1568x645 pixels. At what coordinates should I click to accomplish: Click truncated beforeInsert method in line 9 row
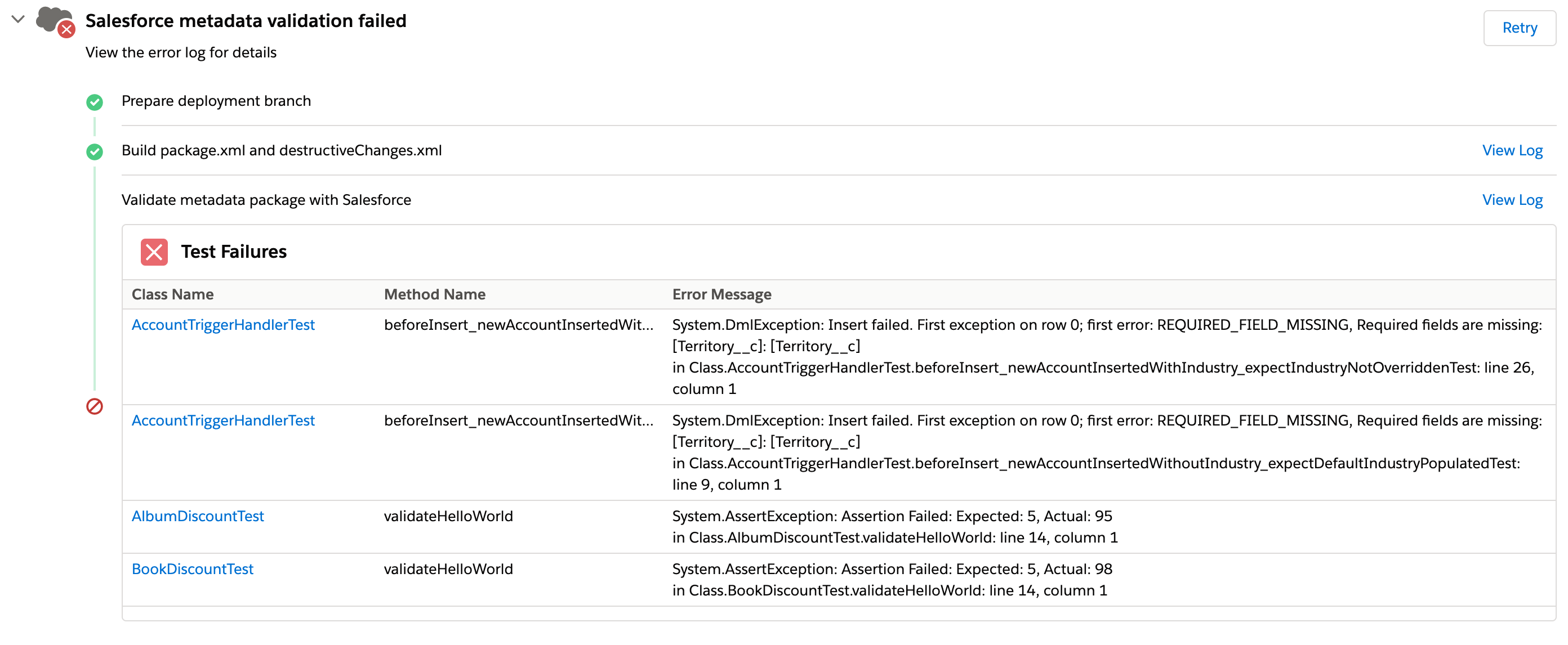(519, 420)
